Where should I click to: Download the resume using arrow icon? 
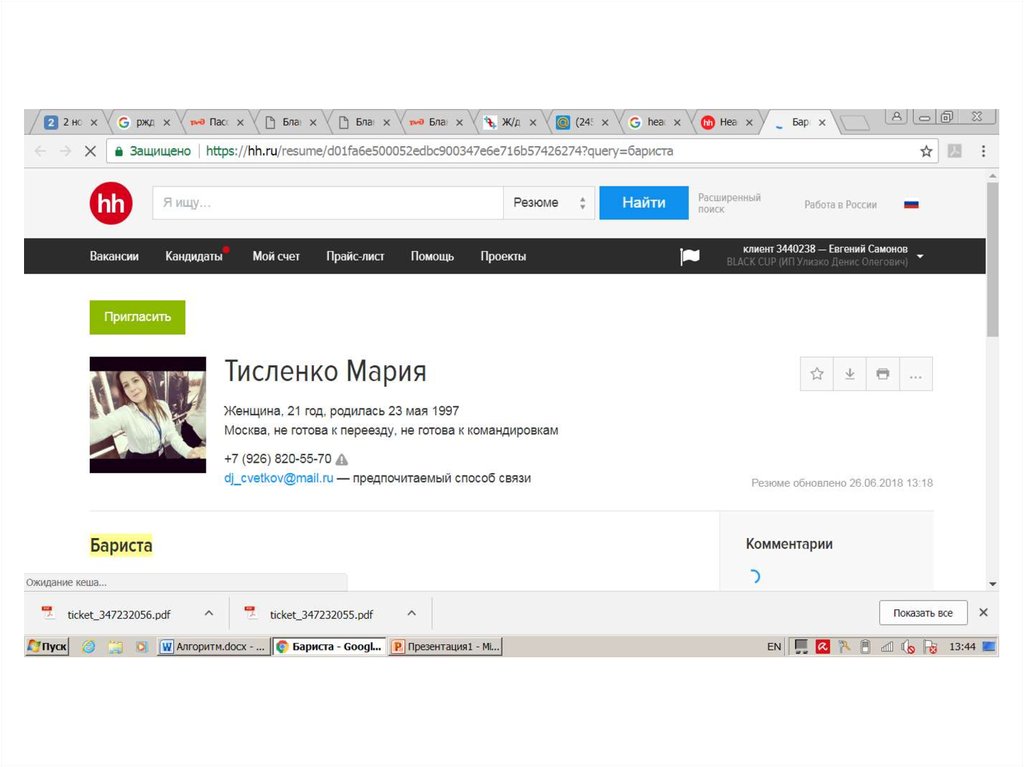[850, 374]
